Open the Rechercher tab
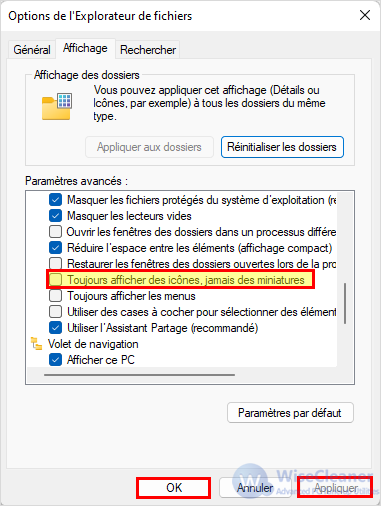This screenshot has height=506, width=381. [x=148, y=50]
